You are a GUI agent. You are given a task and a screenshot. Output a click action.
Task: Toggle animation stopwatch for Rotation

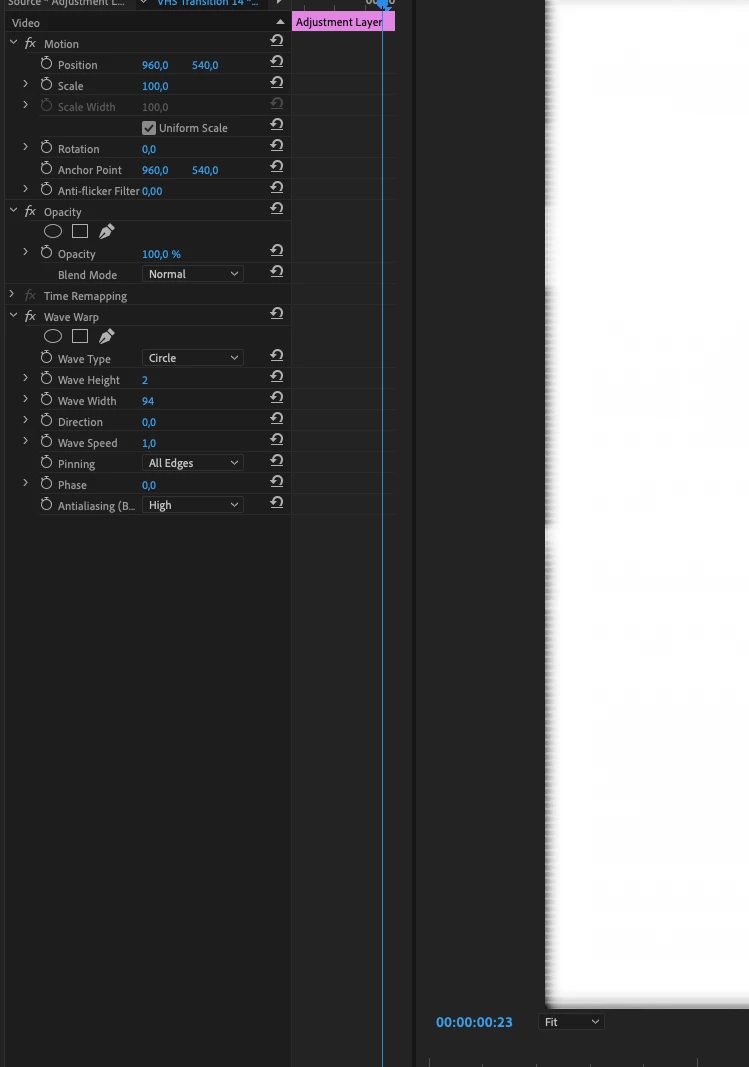46,148
